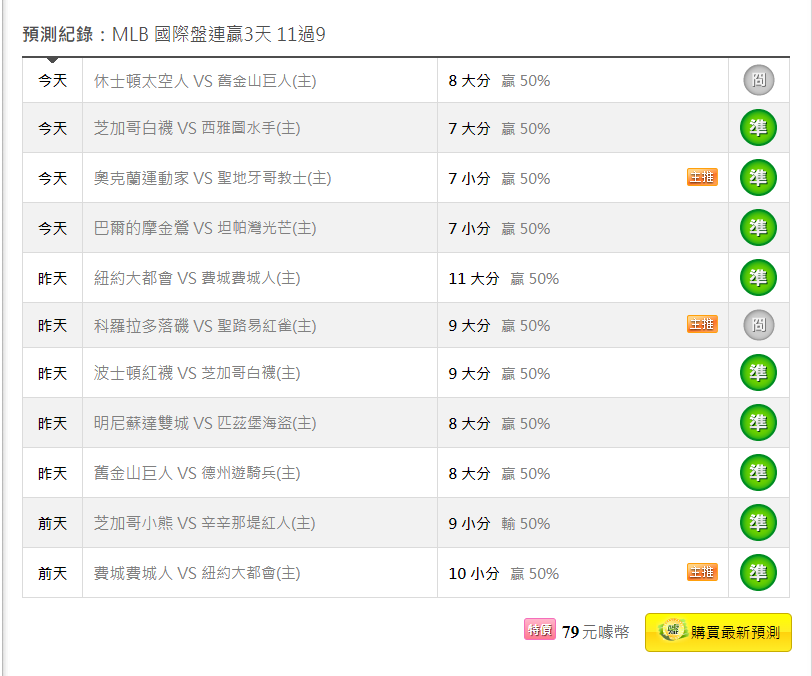
Task: Click green 準 icon for 明尼蘇達雙城 row
Action: (x=759, y=423)
